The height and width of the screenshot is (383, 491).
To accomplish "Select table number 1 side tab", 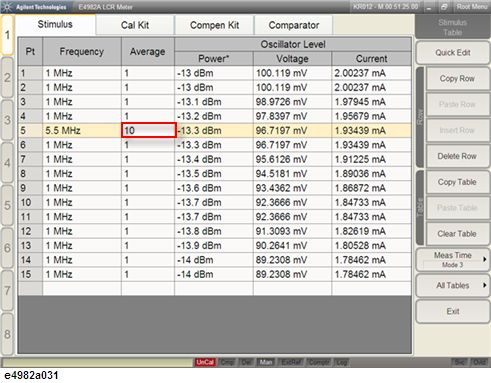I will click(7, 35).
